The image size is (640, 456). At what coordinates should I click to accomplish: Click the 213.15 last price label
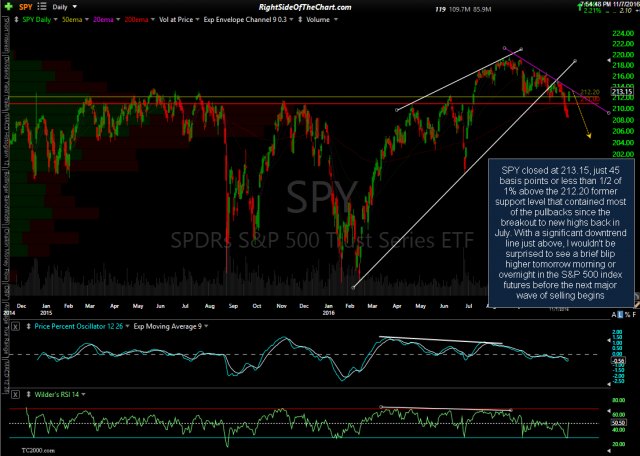(622, 92)
